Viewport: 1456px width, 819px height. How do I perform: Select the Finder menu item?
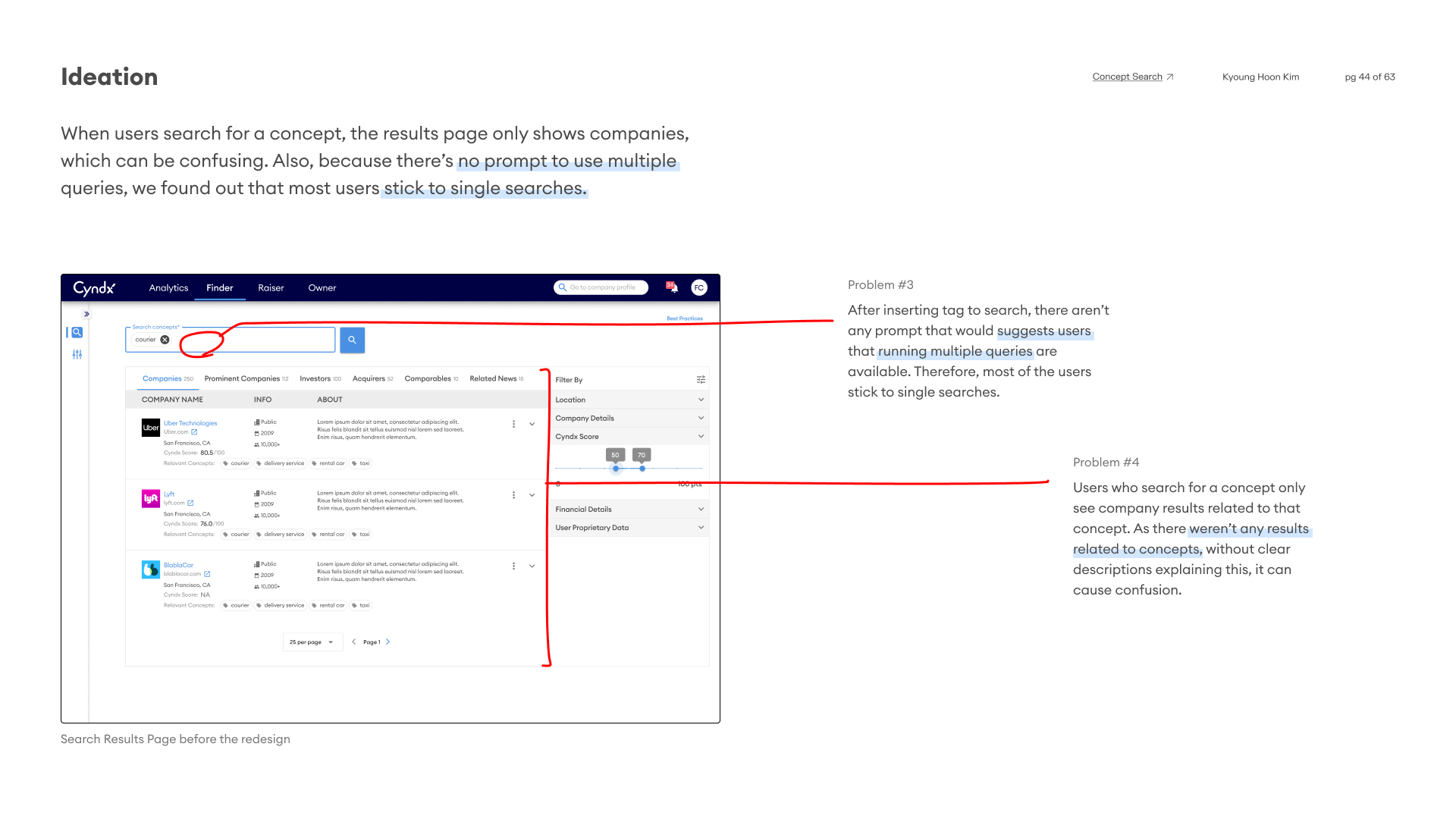pyautogui.click(x=220, y=288)
